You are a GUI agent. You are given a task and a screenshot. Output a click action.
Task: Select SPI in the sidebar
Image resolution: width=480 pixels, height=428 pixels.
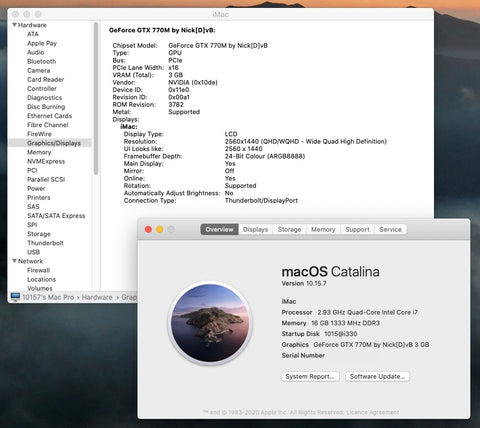(x=32, y=225)
